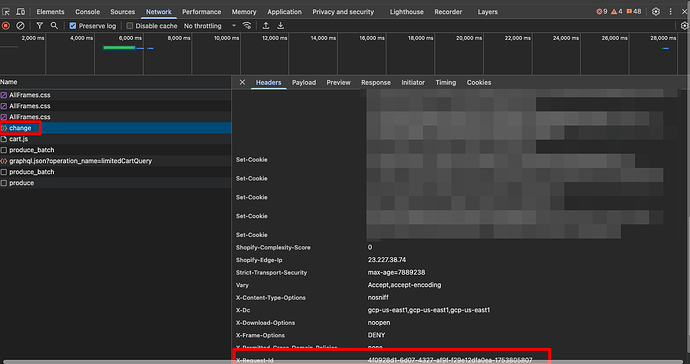Import HAR file with upload icon

point(266,26)
